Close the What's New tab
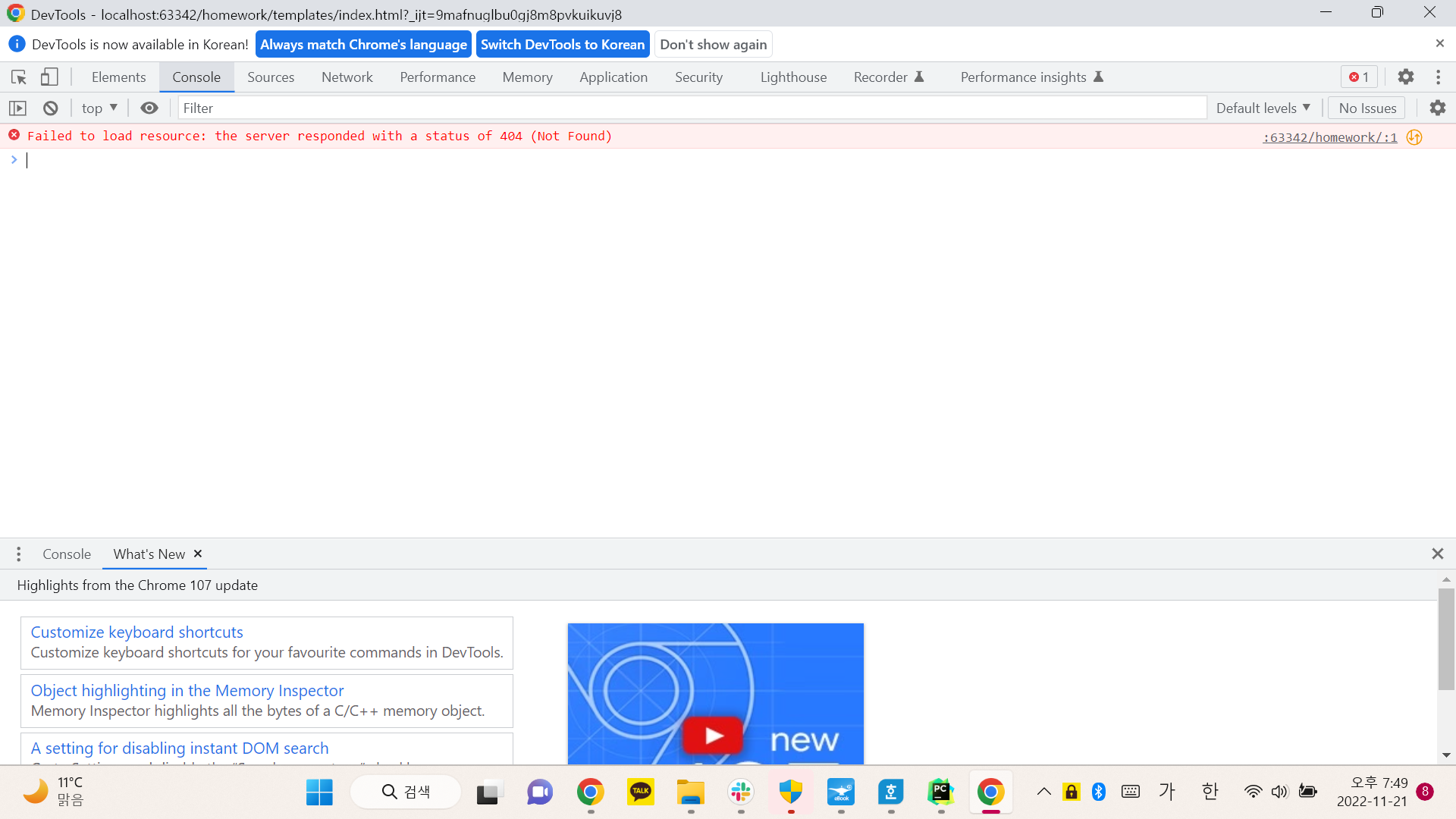 point(198,554)
